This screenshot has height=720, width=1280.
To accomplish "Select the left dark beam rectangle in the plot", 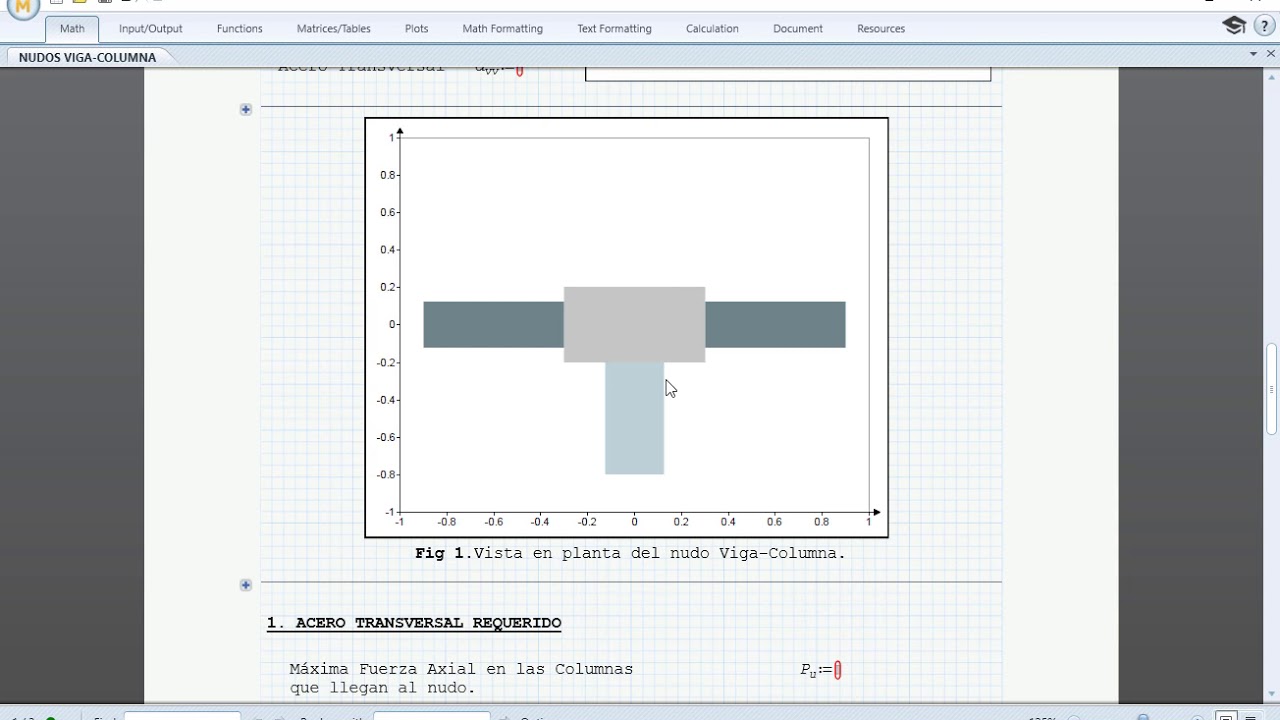I will 494,325.
